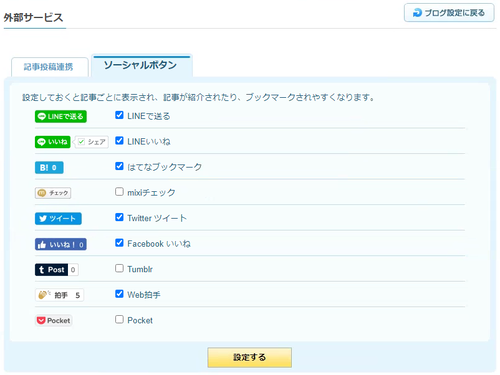Select the ソーシャルボタン tab
Viewport: 500px width, 375px height.
point(142,65)
